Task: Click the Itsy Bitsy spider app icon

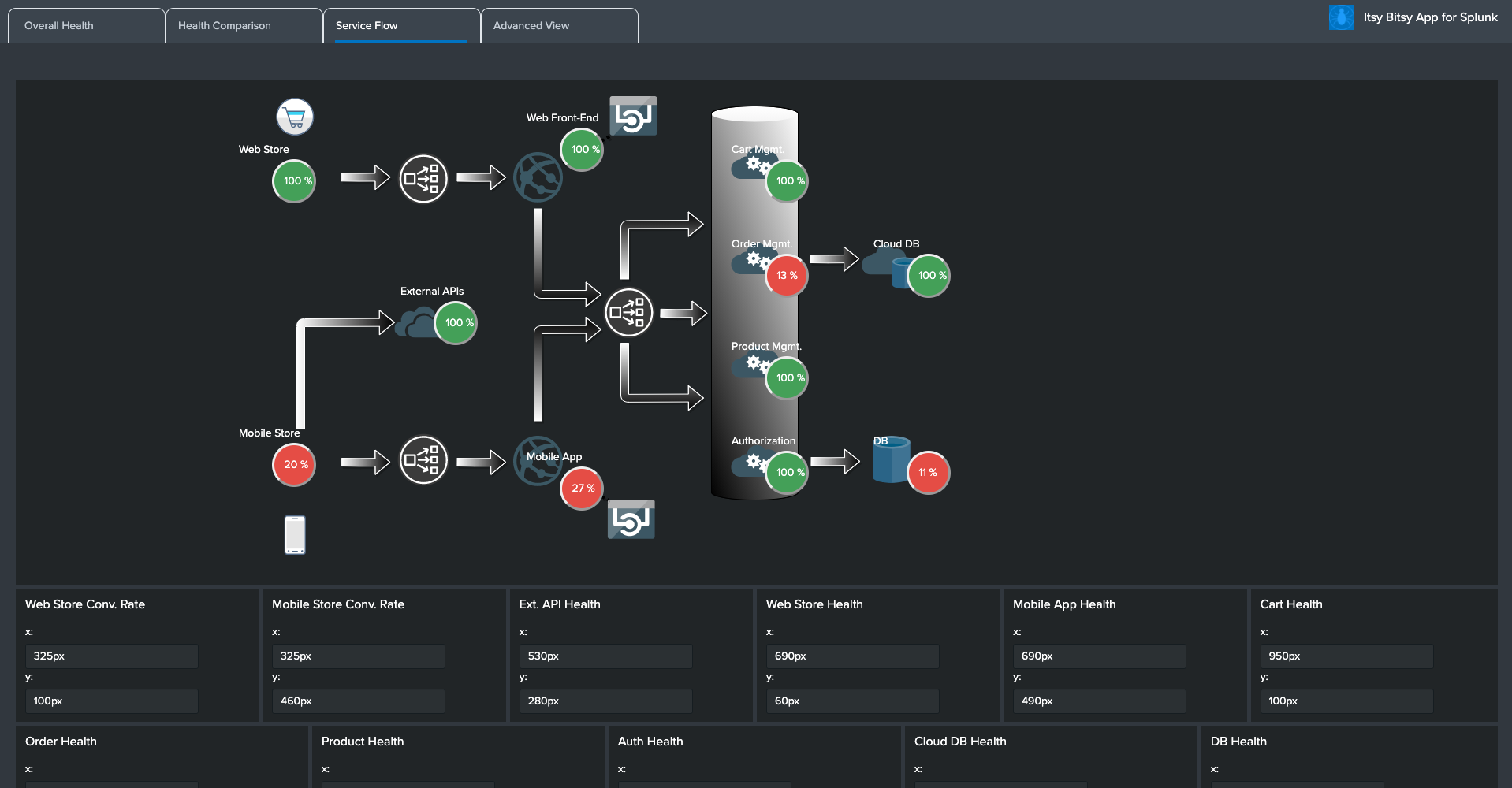Action: click(x=1341, y=17)
